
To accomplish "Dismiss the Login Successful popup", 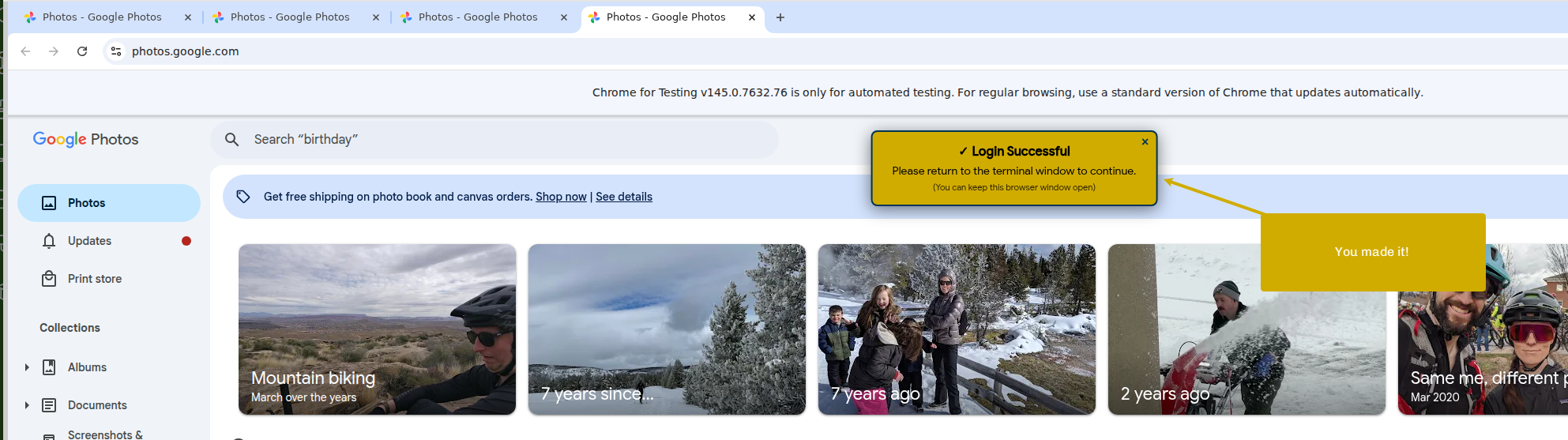I will coord(1145,142).
